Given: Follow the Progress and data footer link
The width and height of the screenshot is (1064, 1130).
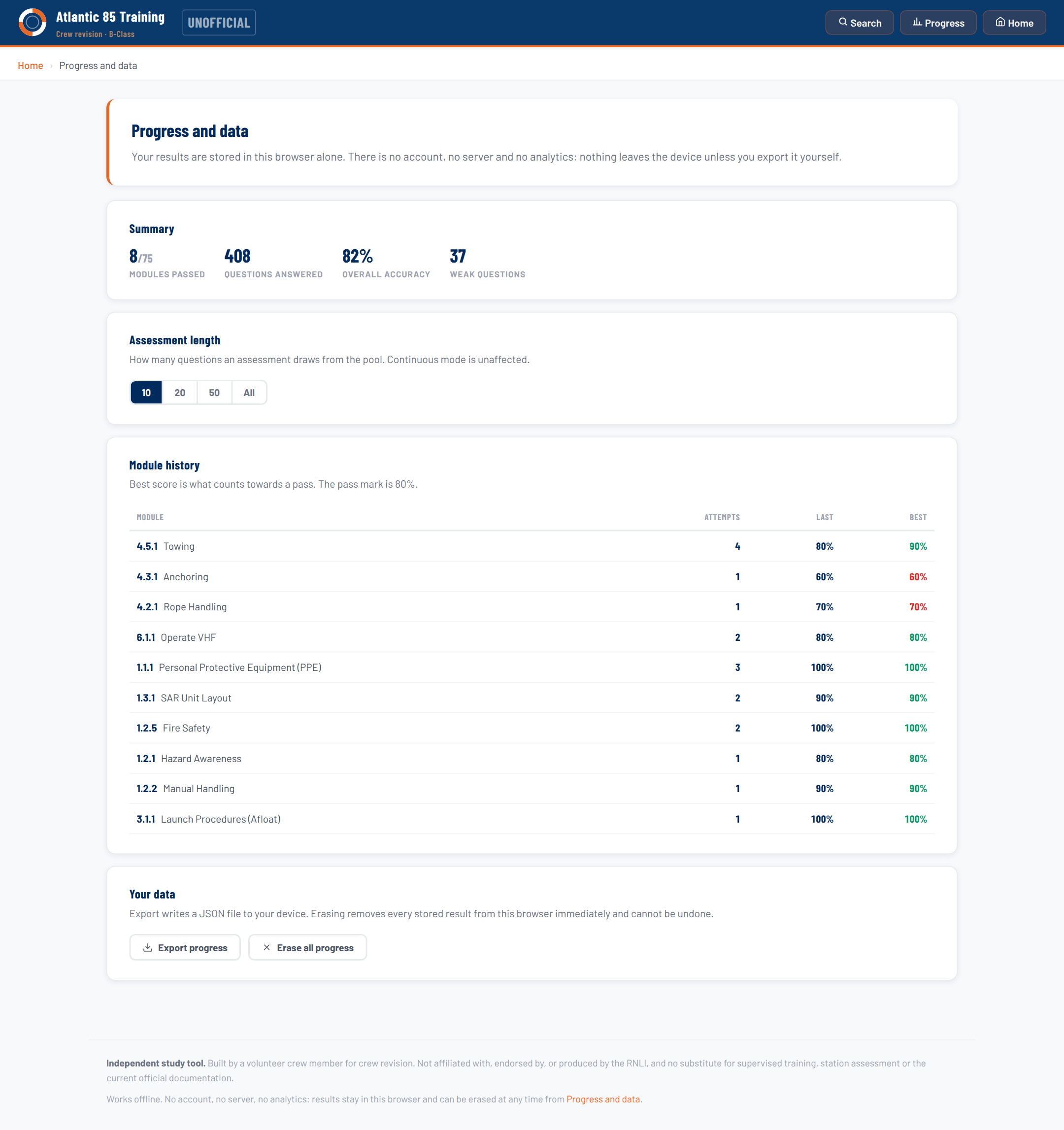Looking at the screenshot, I should (x=603, y=1099).
